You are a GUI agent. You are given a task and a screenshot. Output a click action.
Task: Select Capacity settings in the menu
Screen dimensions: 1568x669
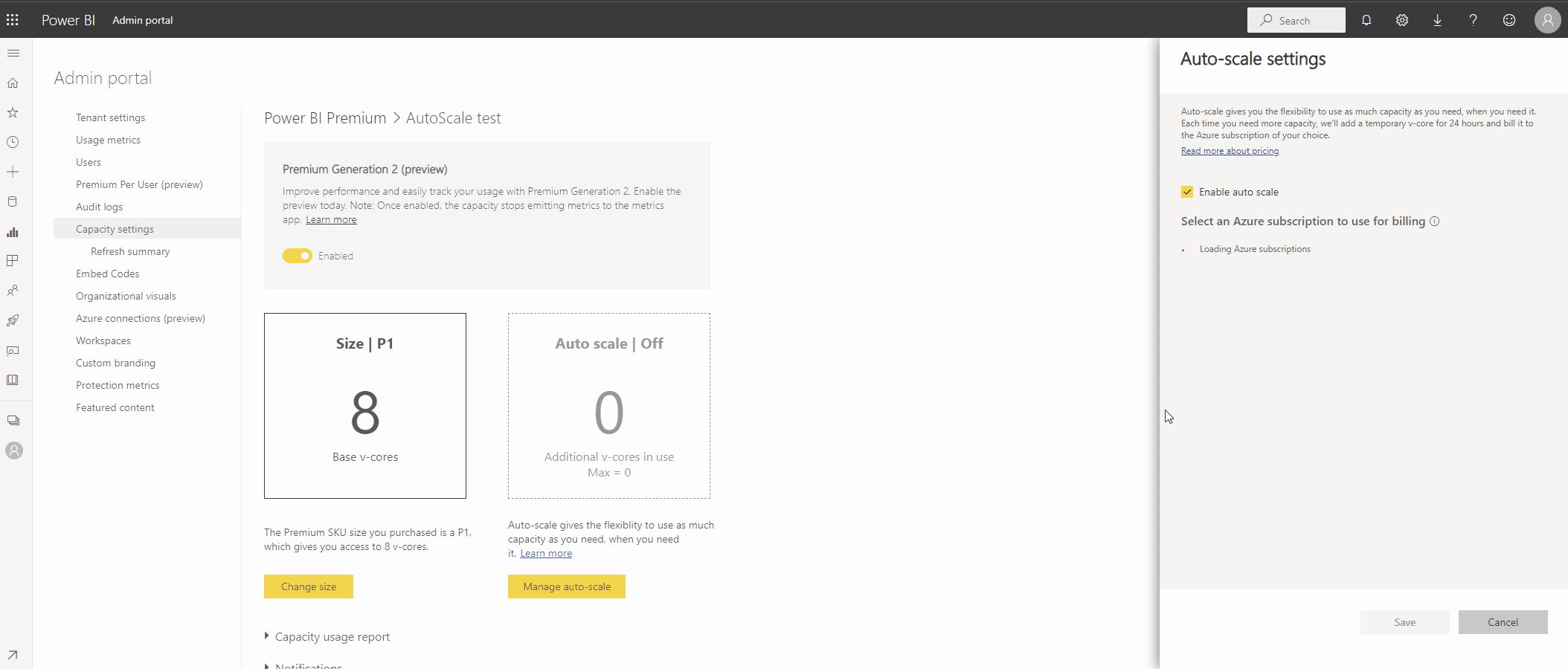pos(115,228)
